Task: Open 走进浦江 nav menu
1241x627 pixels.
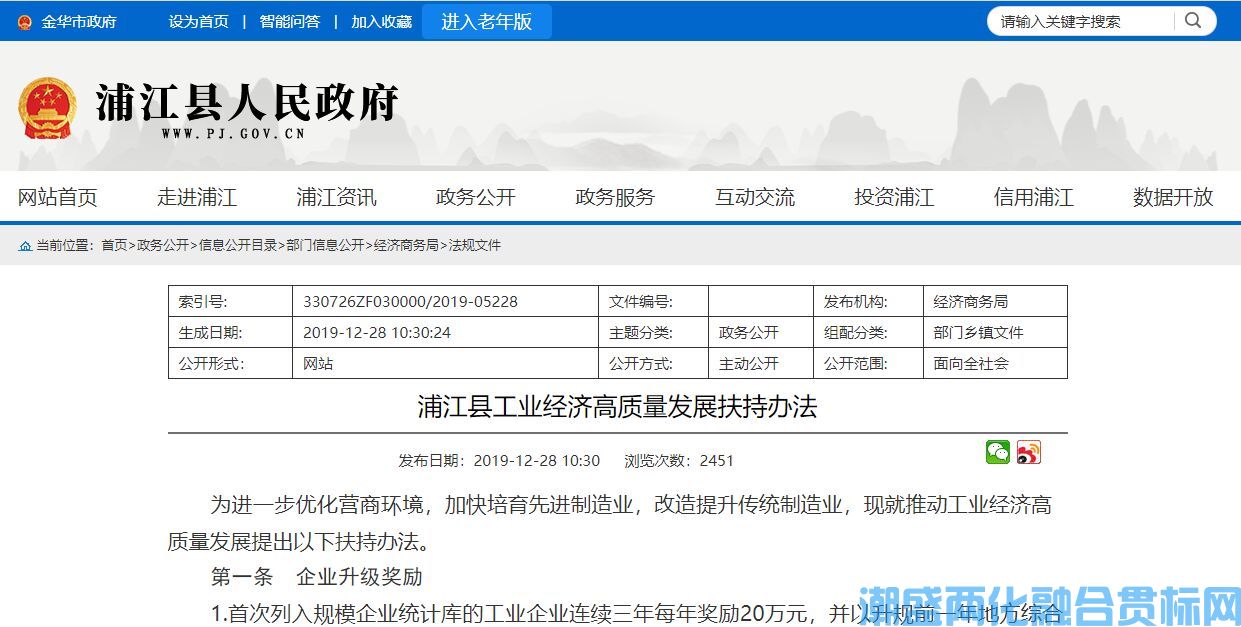Action: point(197,197)
